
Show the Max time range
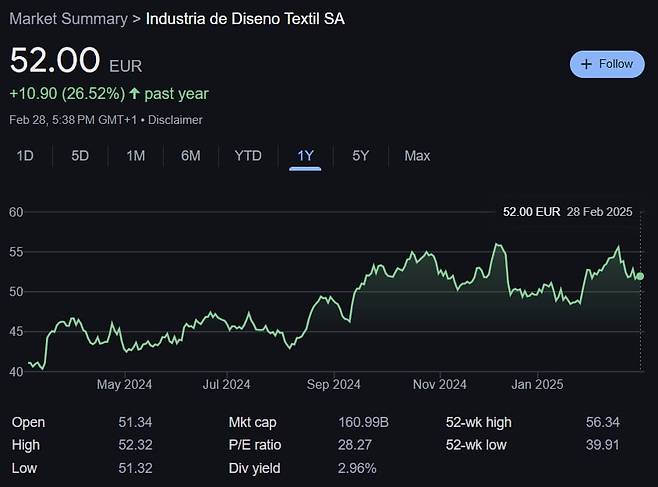(x=417, y=156)
